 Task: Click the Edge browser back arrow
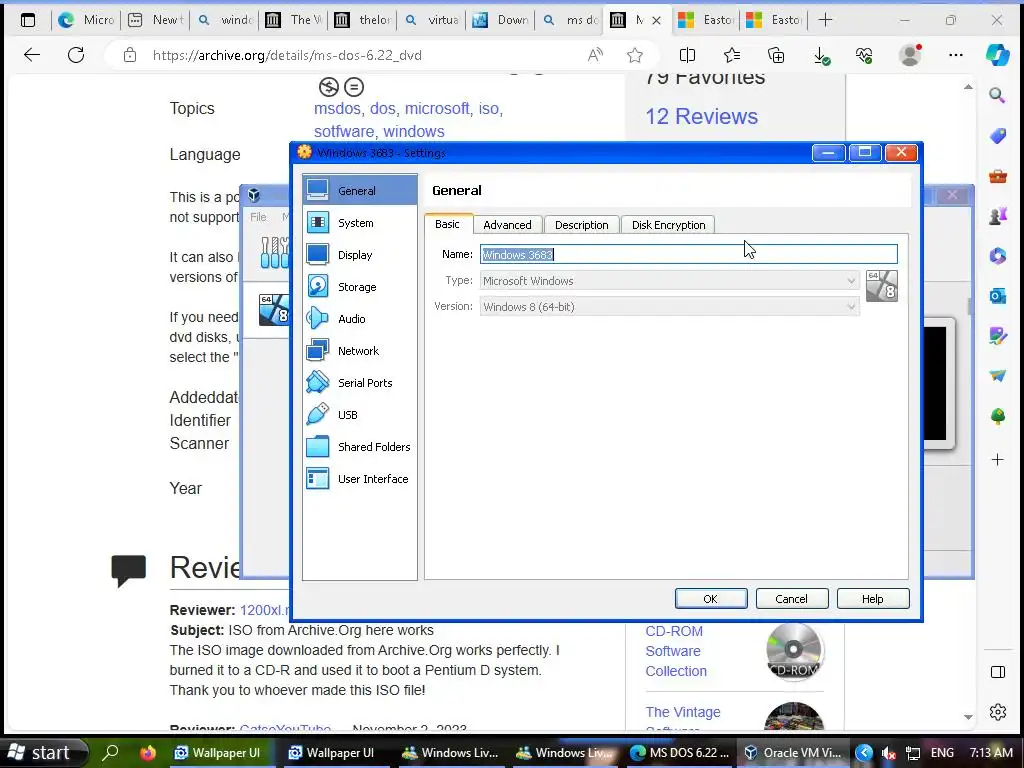pyautogui.click(x=31, y=55)
